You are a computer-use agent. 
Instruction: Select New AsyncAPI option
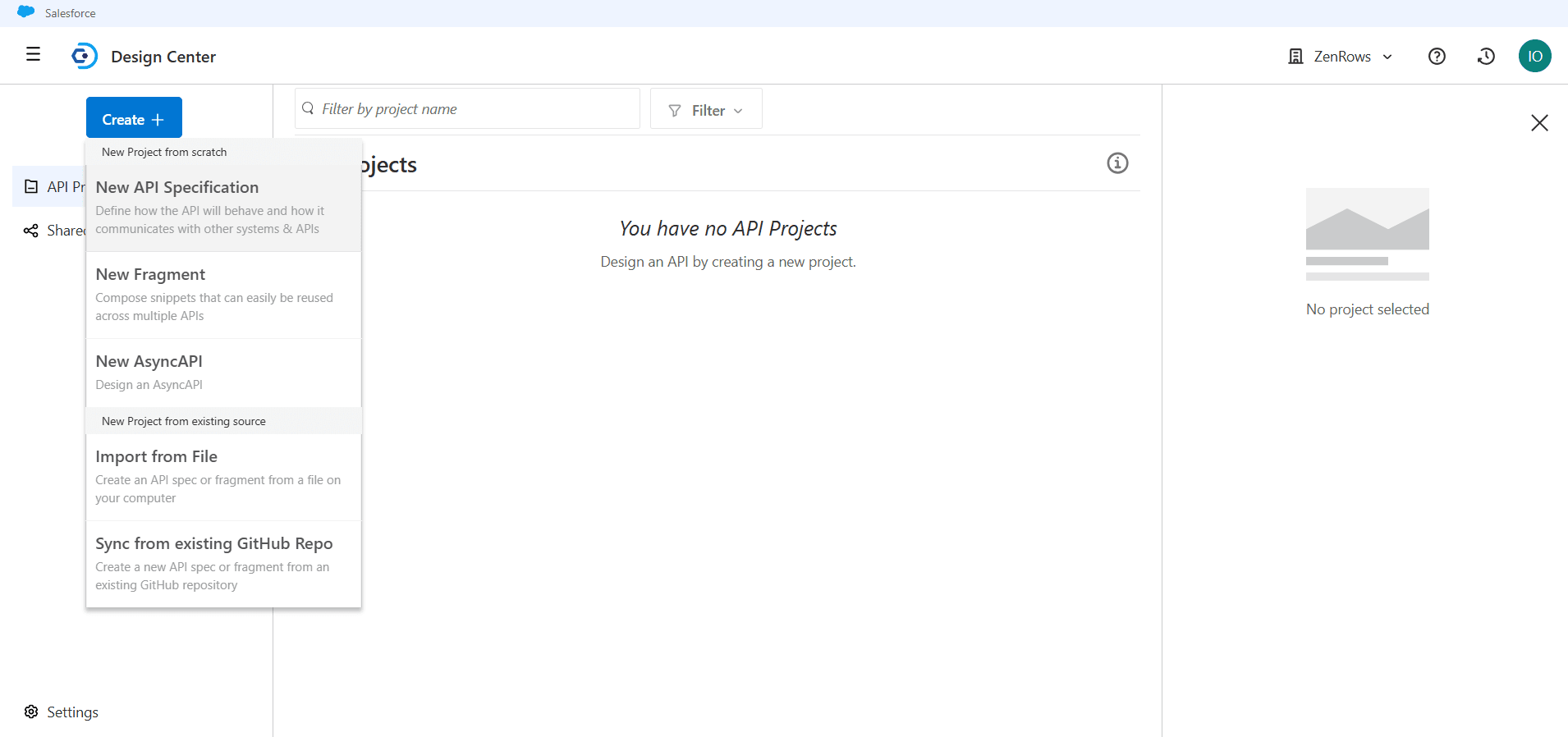(223, 373)
